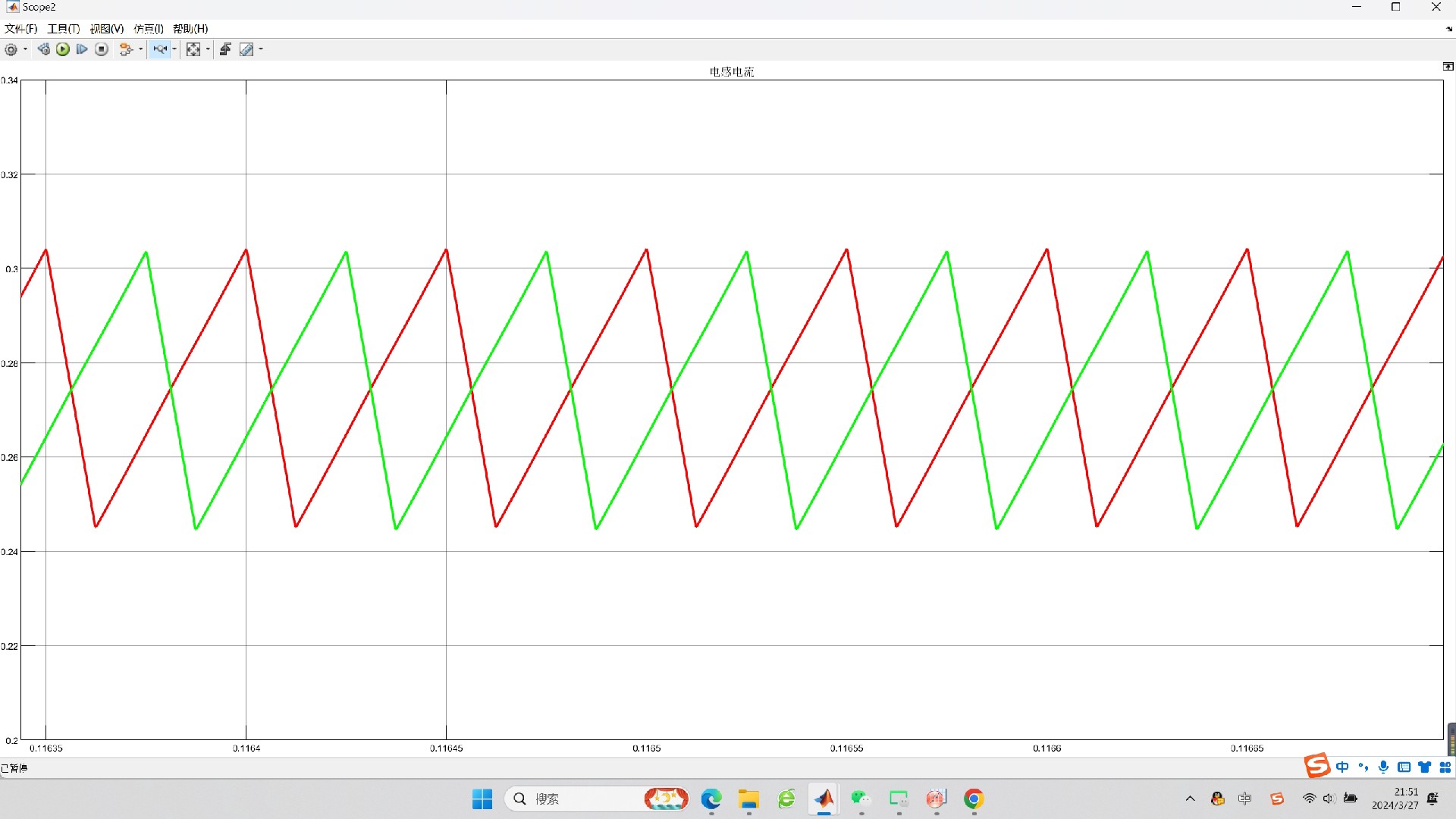Image resolution: width=1456 pixels, height=819 pixels.
Task: Run the simulation with green play button
Action: (x=63, y=49)
